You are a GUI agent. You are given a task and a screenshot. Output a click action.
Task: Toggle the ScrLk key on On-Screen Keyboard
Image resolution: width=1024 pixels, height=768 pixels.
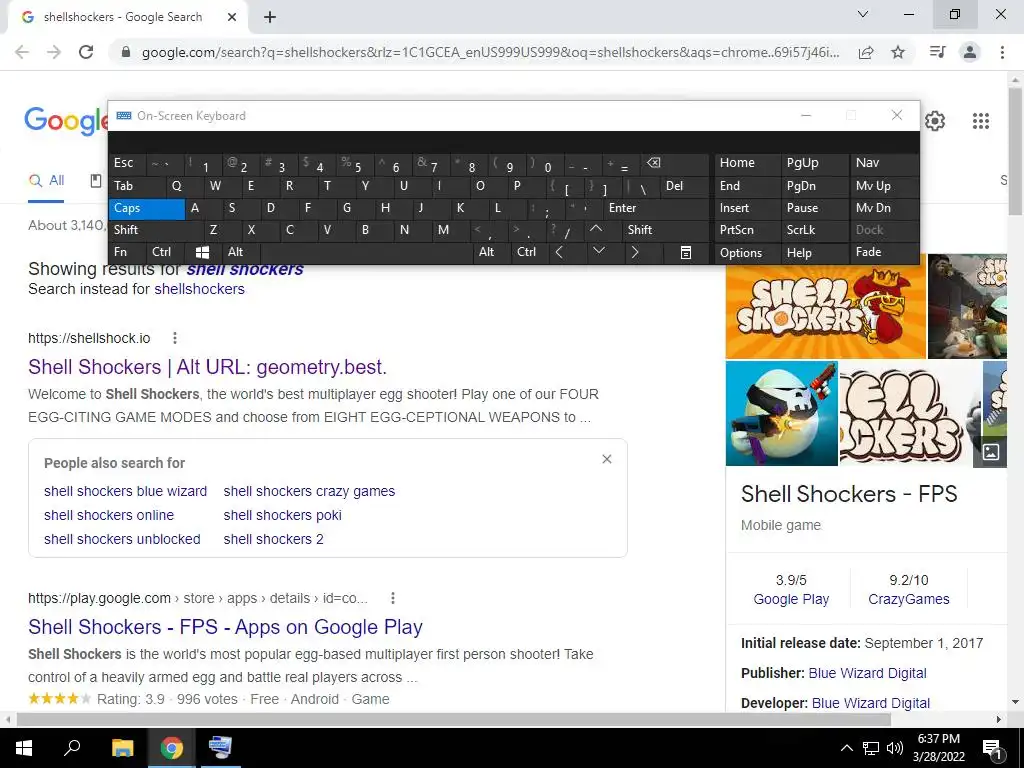coord(814,230)
